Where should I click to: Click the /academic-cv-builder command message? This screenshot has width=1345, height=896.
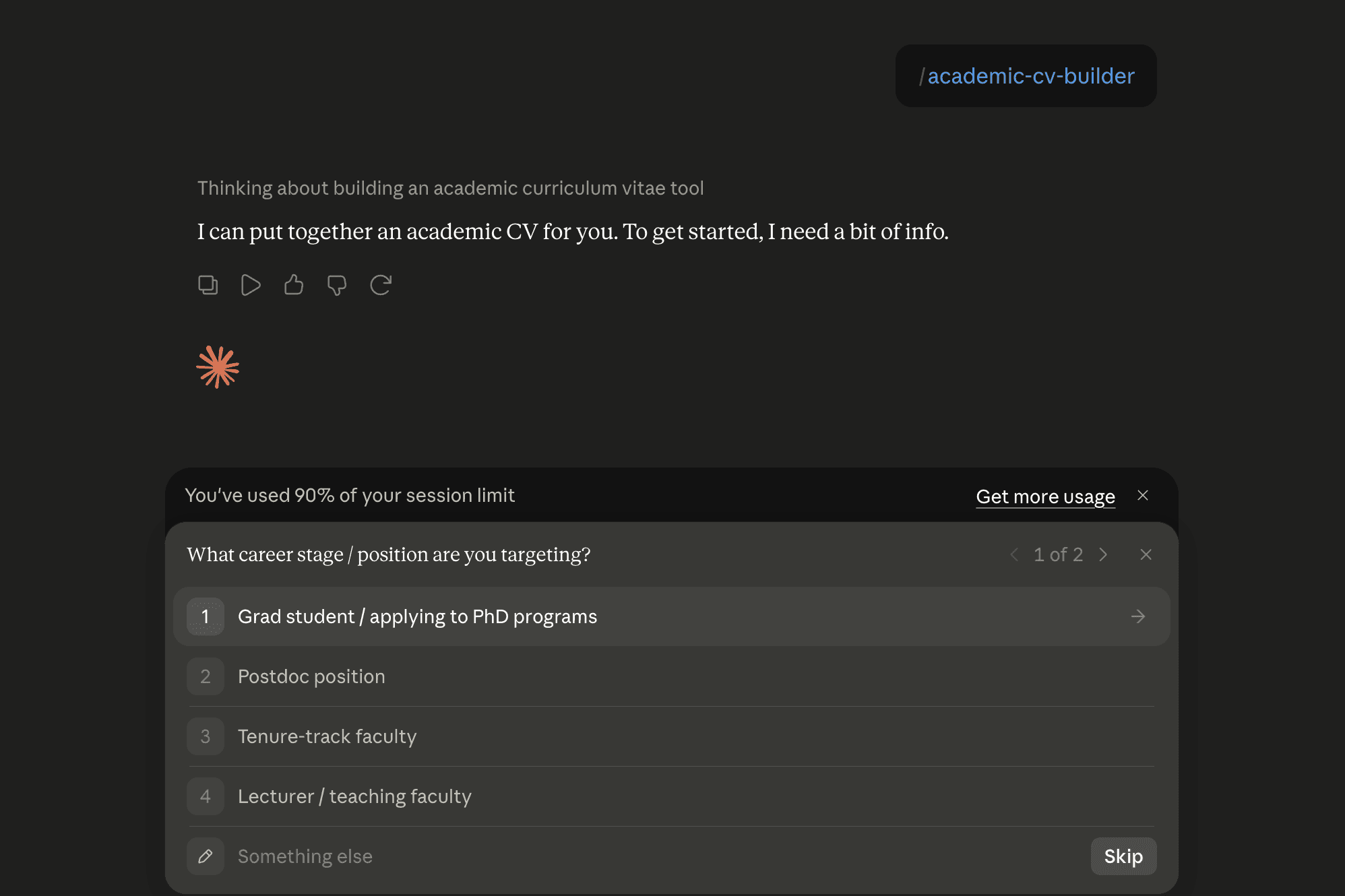[1026, 76]
